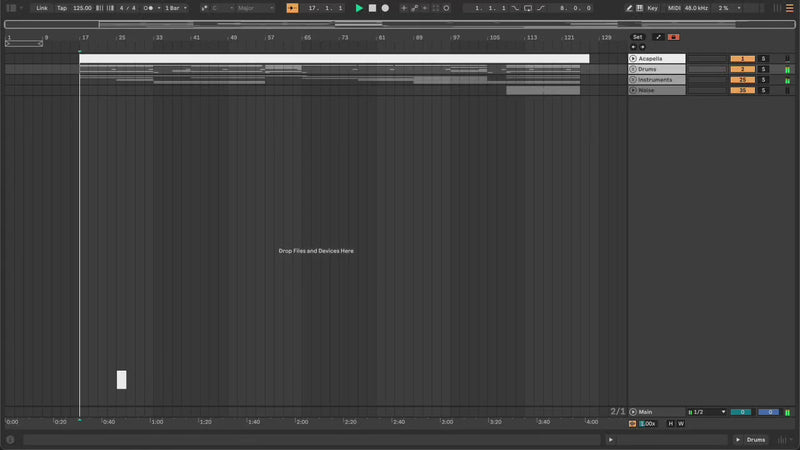This screenshot has height=450, width=800.
Task: Unfold the Noise track
Action: pos(633,90)
